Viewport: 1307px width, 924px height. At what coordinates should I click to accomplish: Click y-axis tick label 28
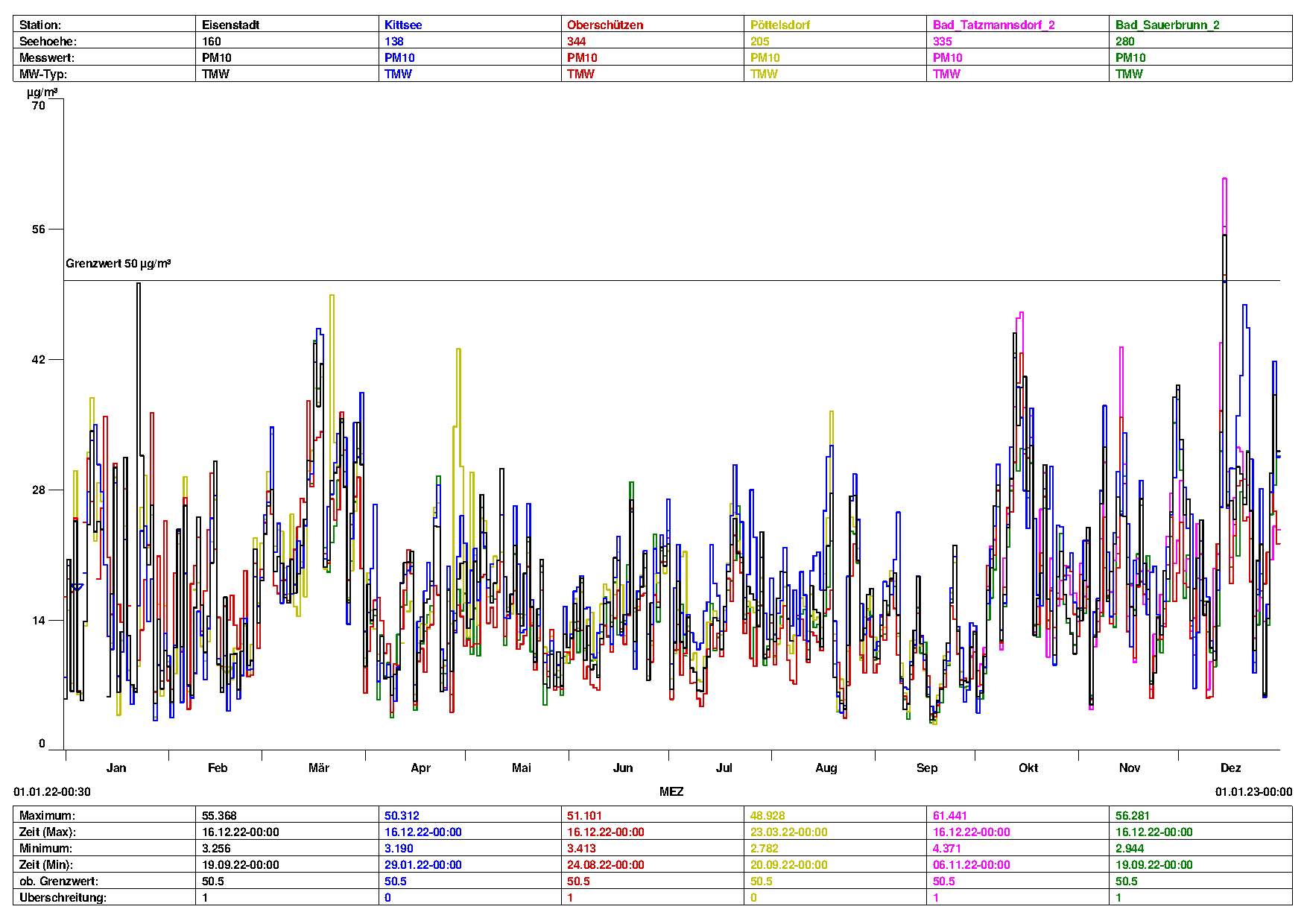click(x=39, y=490)
